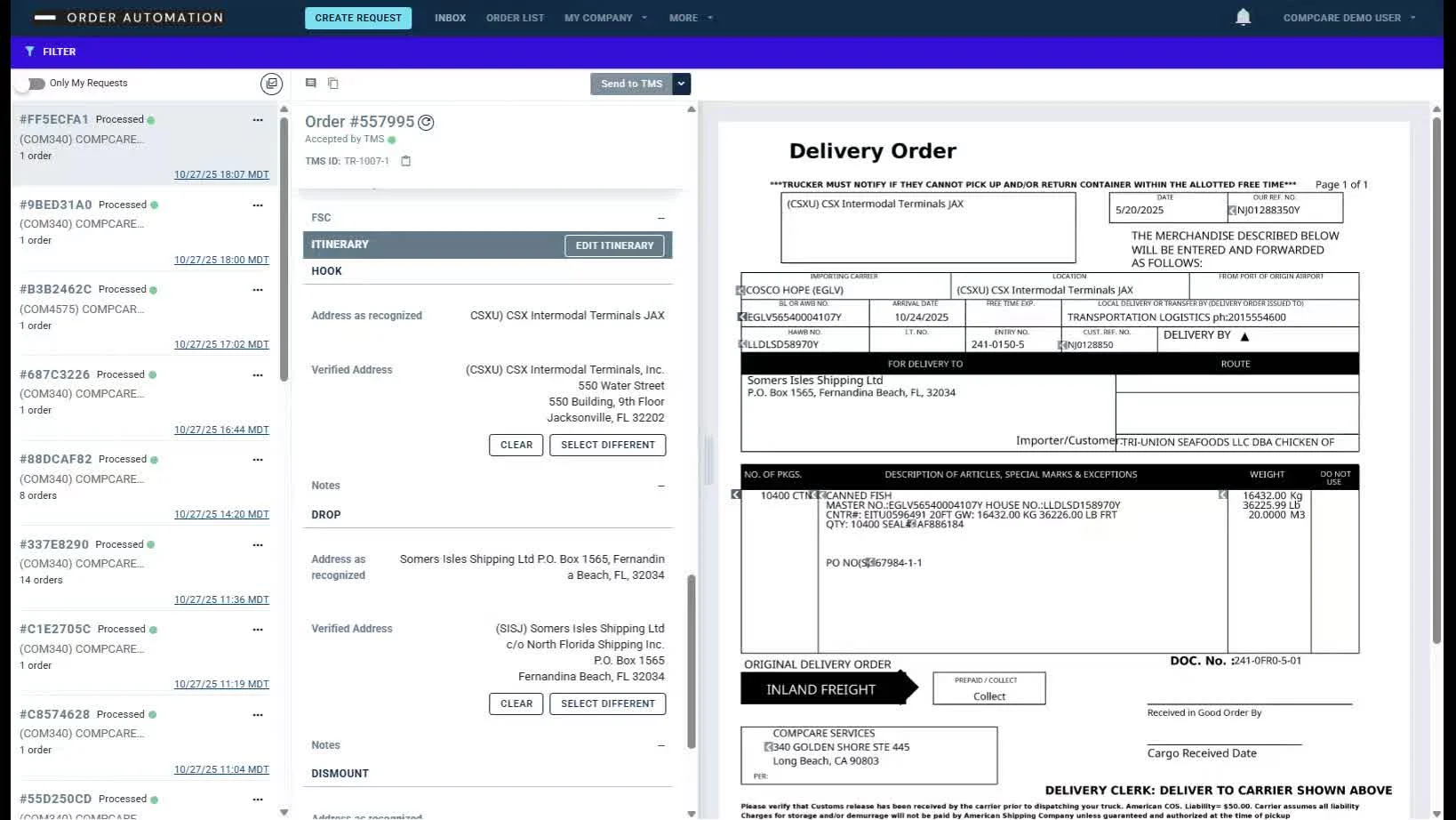This screenshot has height=820, width=1456.
Task: Click marker icon beside 10400 CTN packages
Action: tap(736, 494)
